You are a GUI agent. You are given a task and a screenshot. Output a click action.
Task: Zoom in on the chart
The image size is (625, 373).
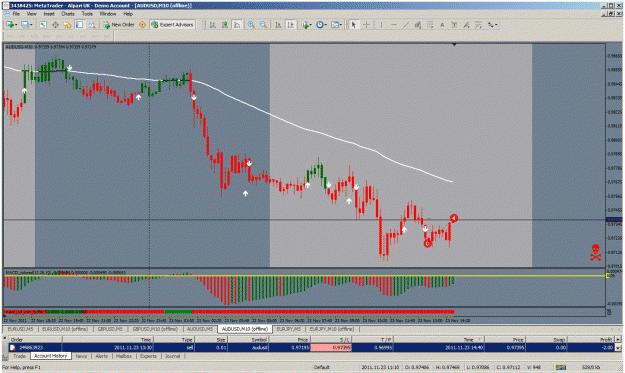[251, 25]
